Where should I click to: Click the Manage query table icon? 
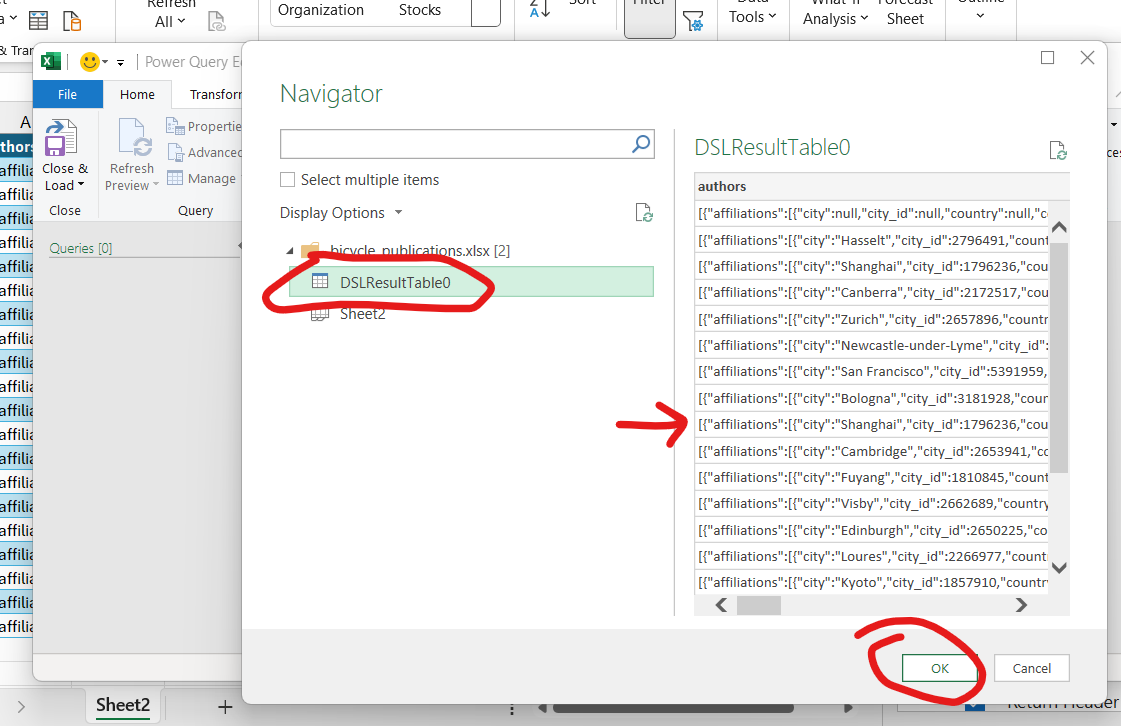click(175, 178)
